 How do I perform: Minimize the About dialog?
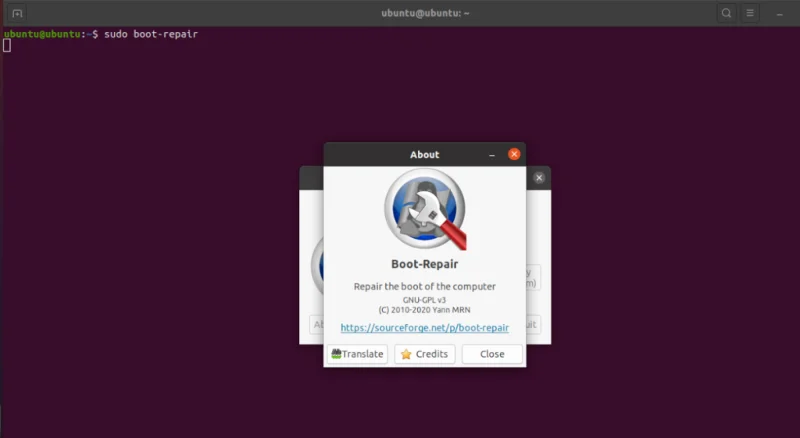pos(492,155)
